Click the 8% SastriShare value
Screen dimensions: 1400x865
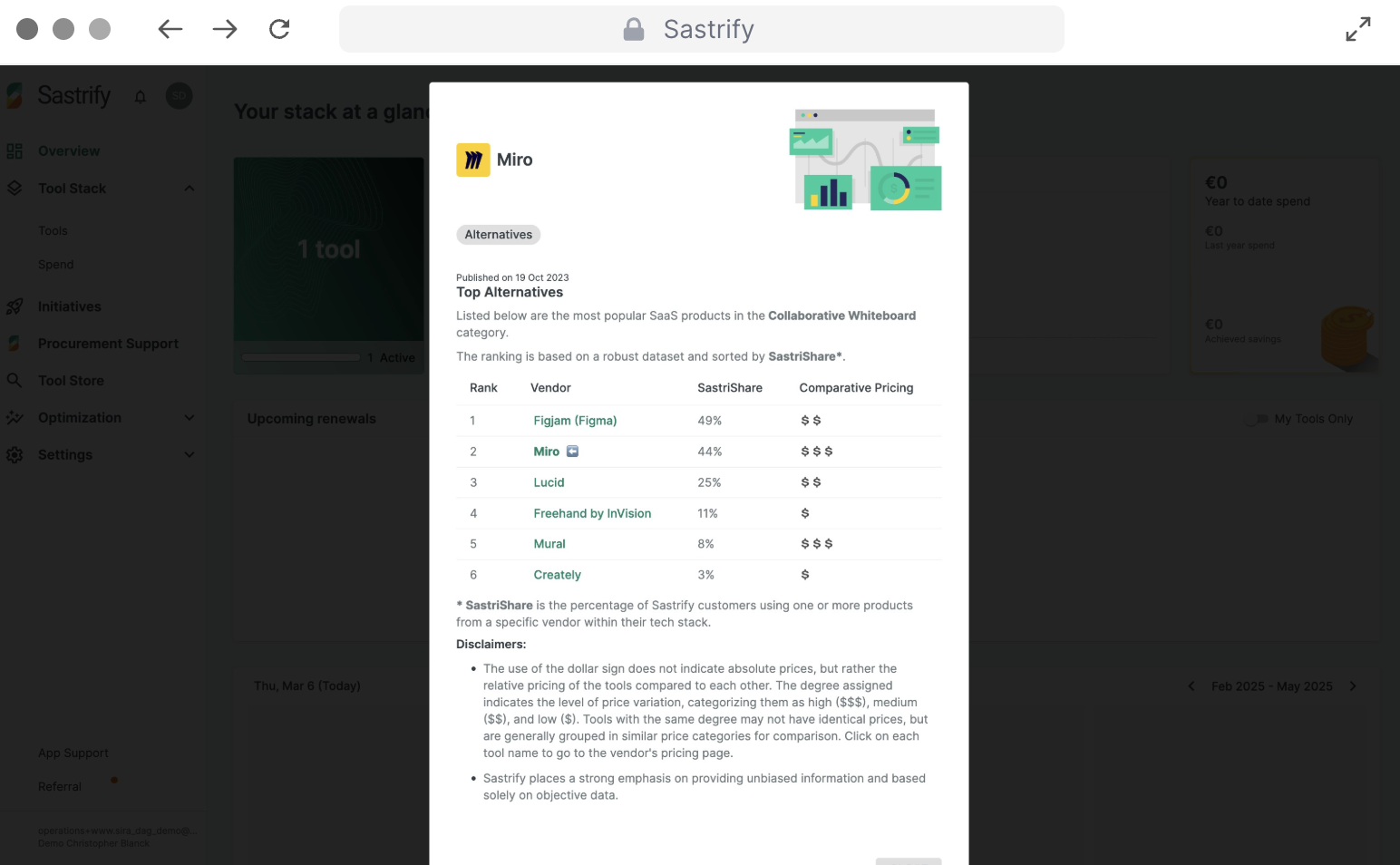[705, 544]
